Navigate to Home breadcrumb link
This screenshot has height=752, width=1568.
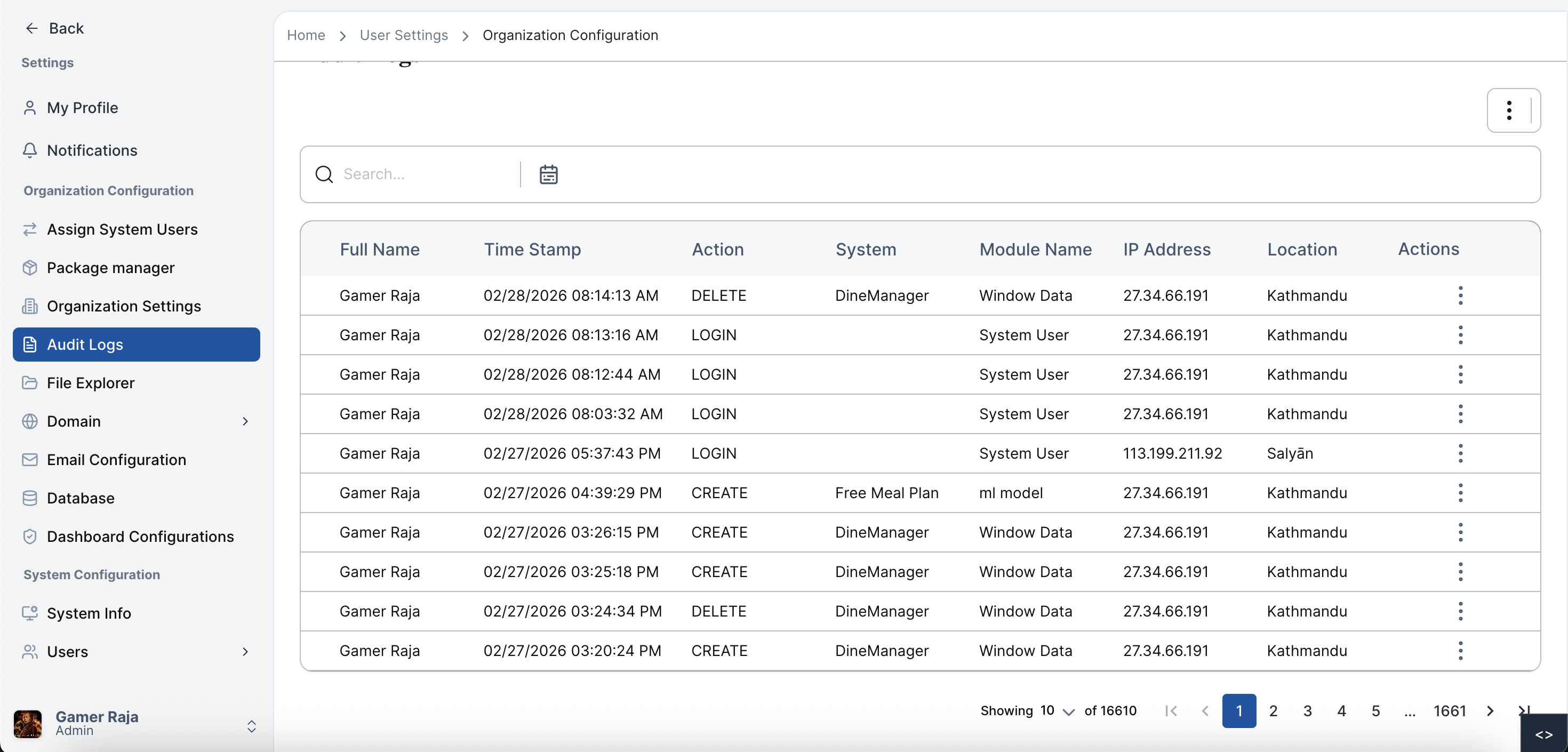click(x=306, y=35)
